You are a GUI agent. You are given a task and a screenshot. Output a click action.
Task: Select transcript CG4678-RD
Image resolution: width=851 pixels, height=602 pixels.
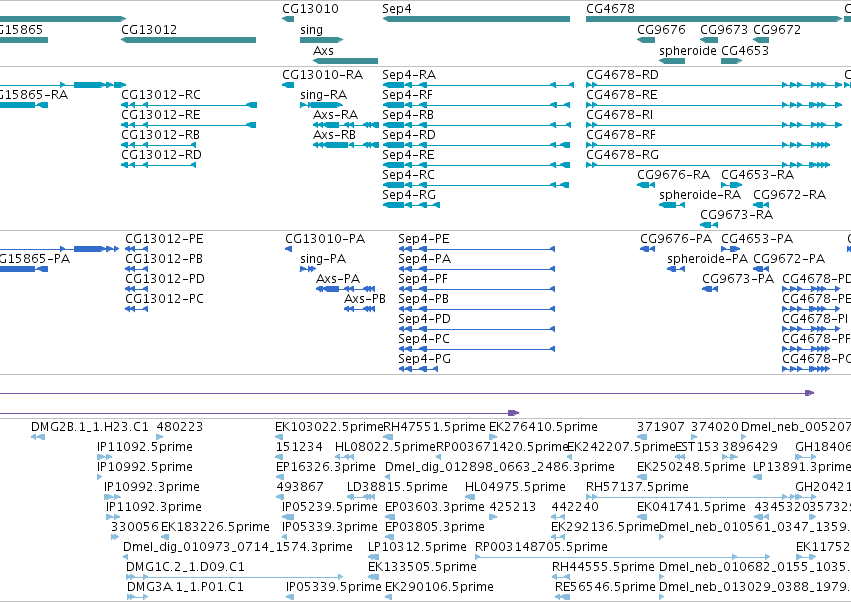tap(714, 85)
